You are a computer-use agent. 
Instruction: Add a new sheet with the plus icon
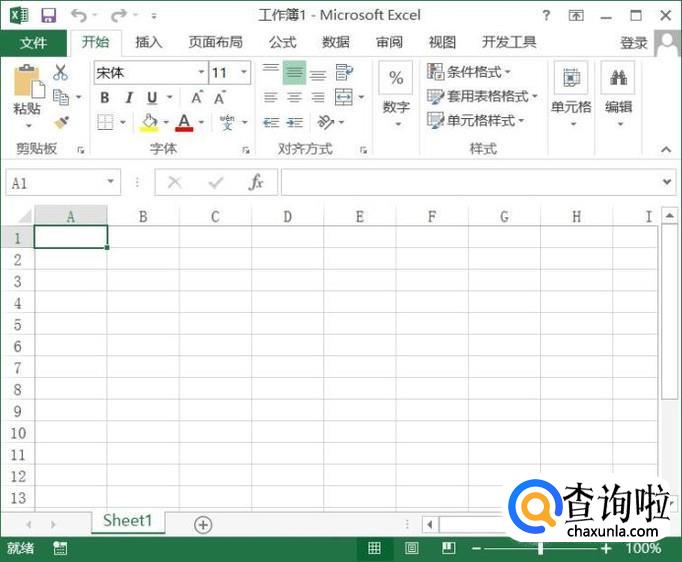[x=203, y=525]
